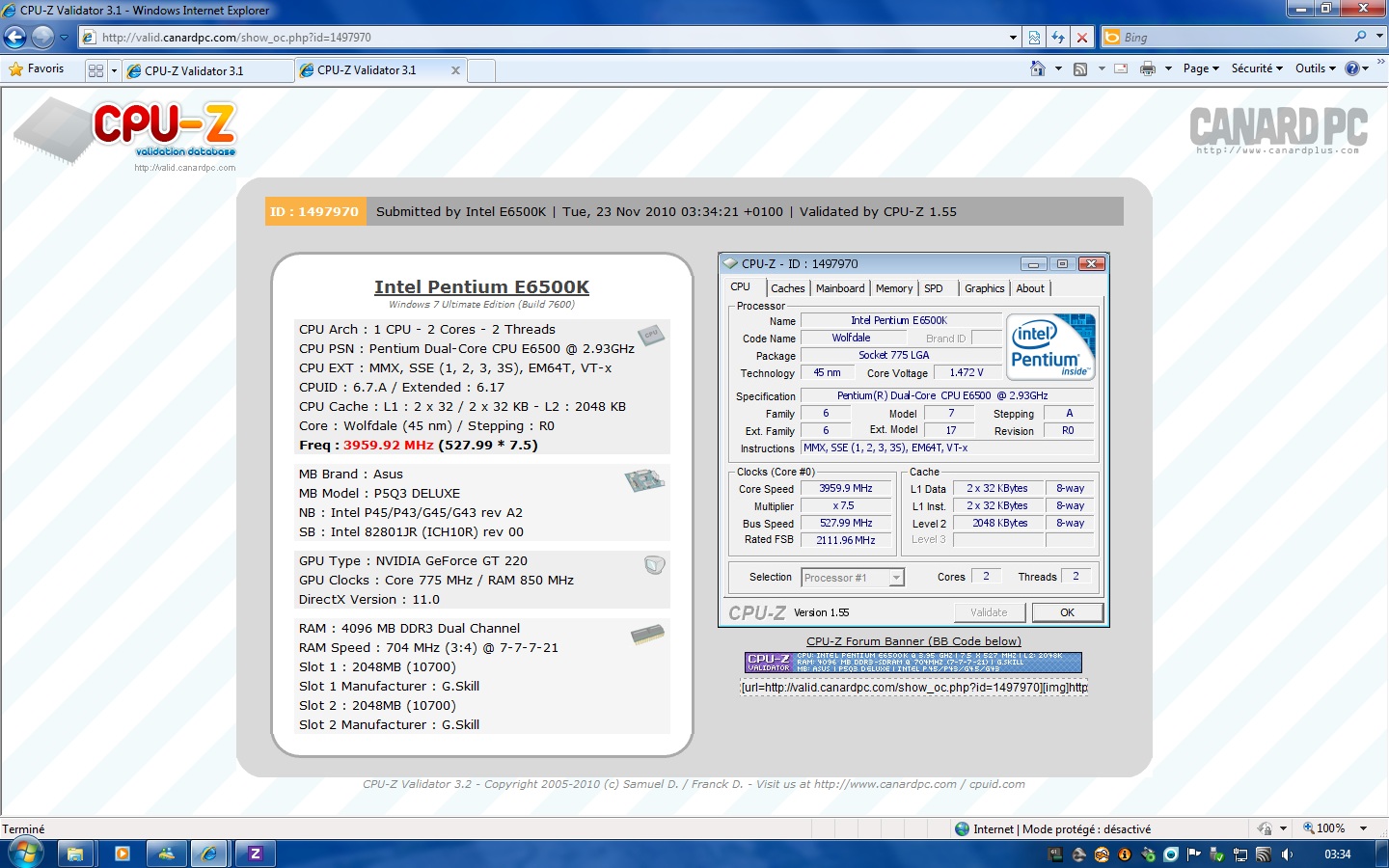Viewport: 1389px width, 868px height.
Task: Click the compatibility view icon
Action: 1034,38
